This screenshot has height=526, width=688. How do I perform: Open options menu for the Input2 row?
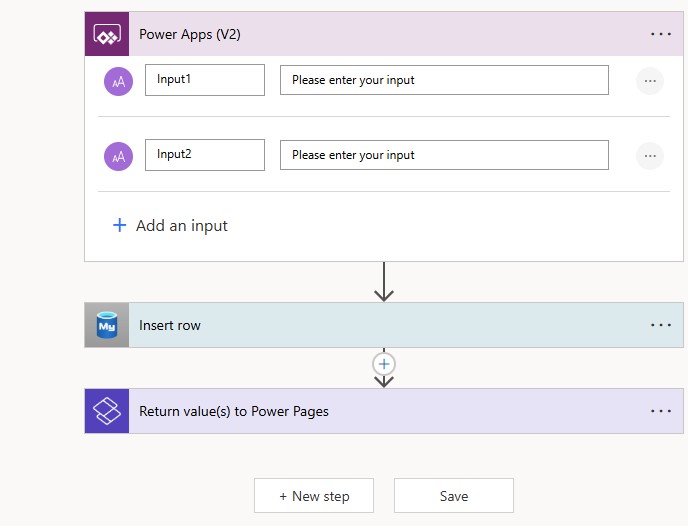point(650,156)
